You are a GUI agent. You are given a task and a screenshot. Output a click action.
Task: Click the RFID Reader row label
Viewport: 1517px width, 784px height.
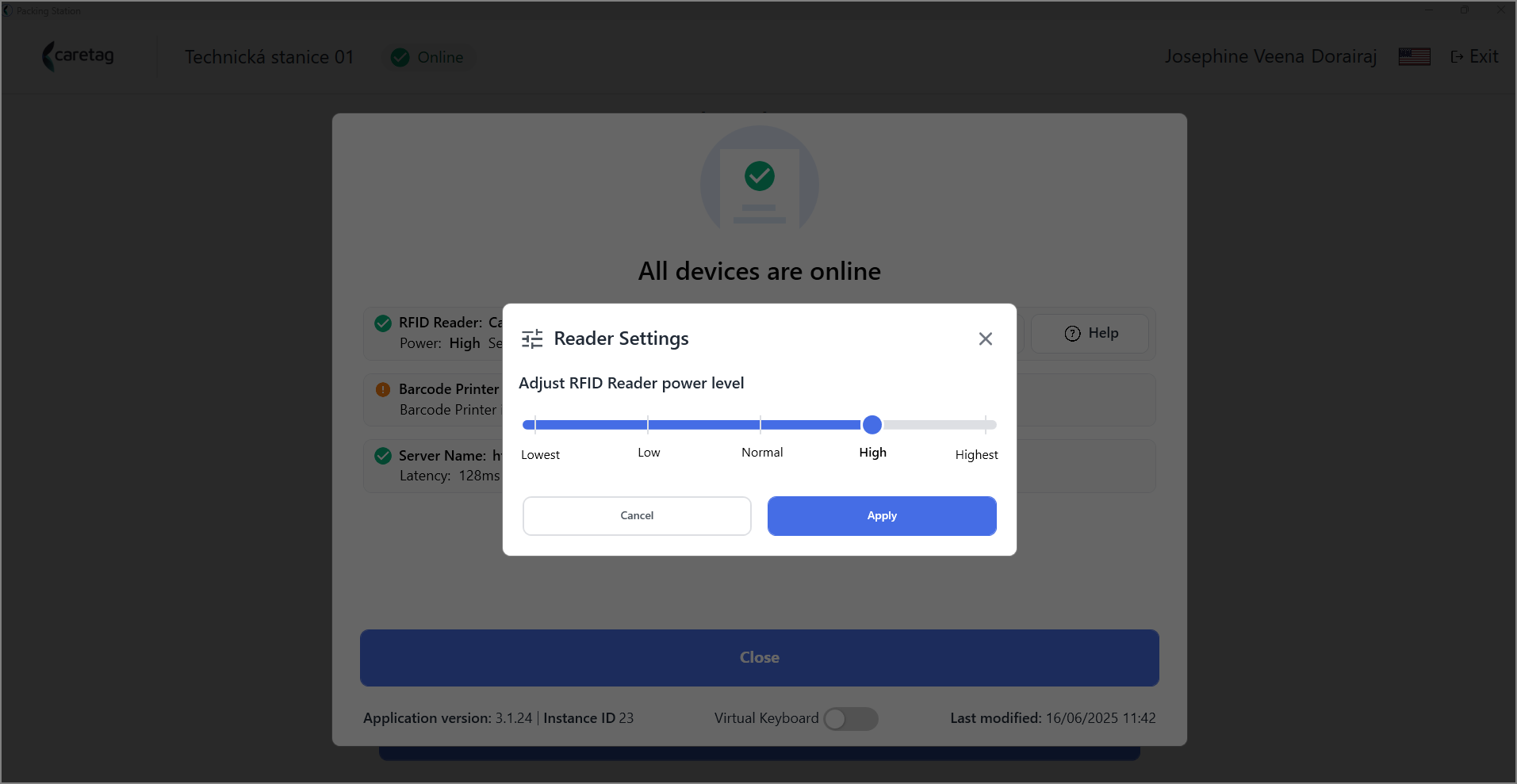[x=440, y=323]
